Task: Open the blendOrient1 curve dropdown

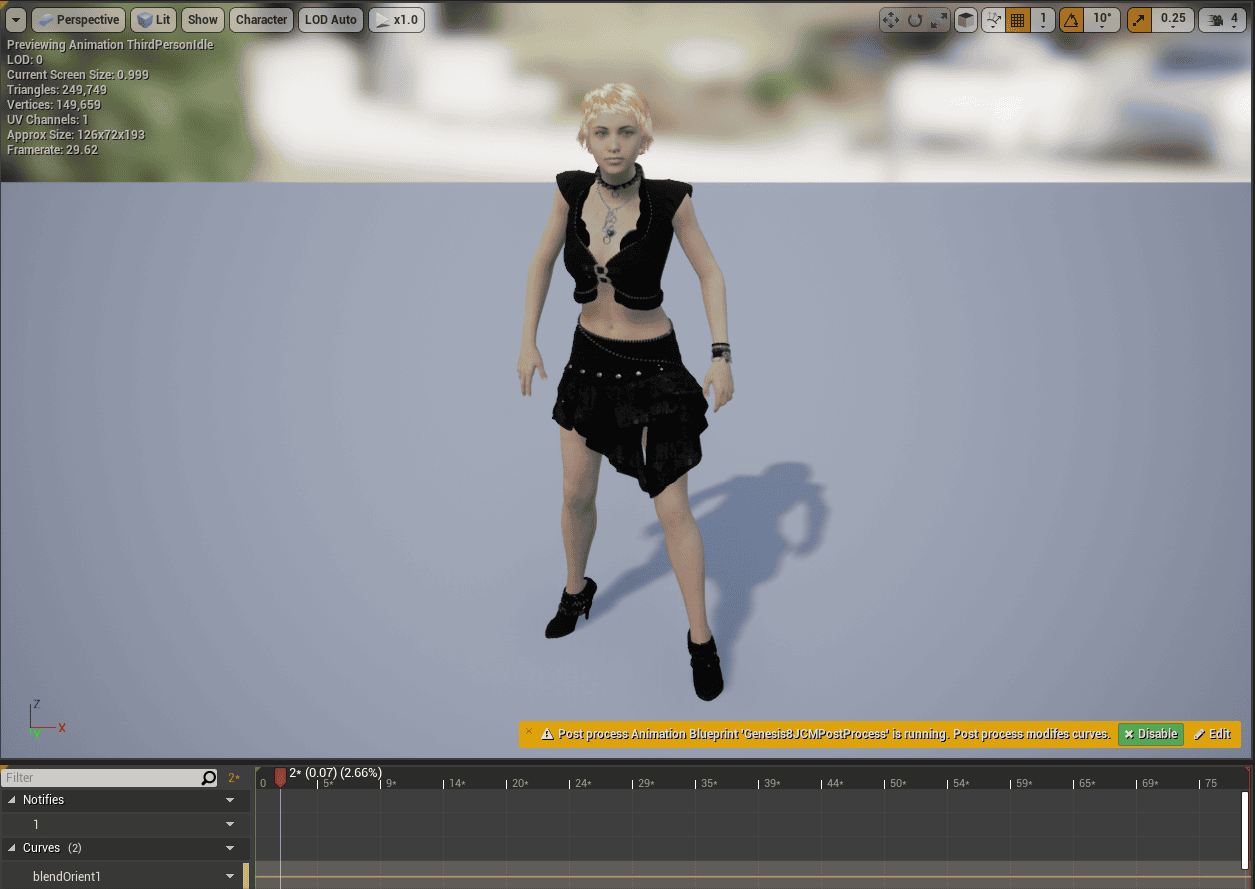Action: pyautogui.click(x=230, y=876)
